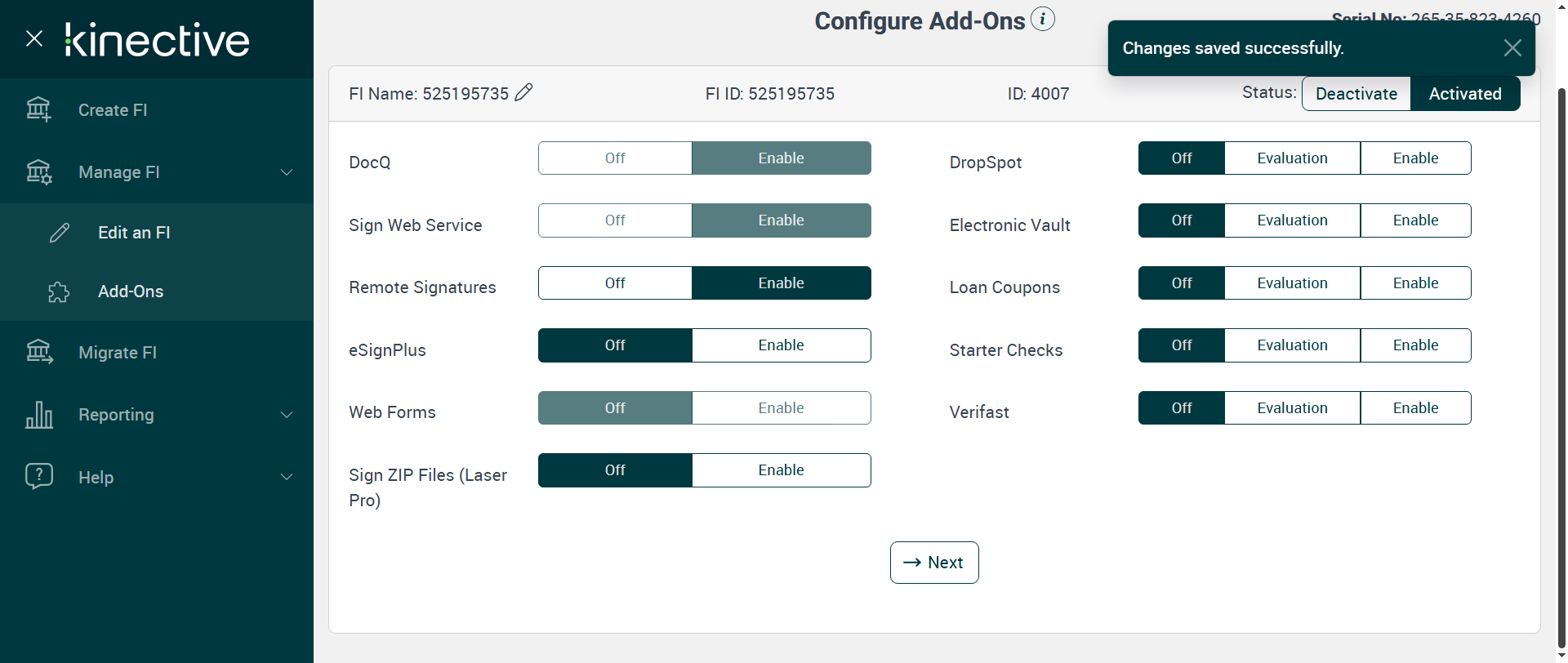Click the Help question bubble icon

(x=38, y=476)
